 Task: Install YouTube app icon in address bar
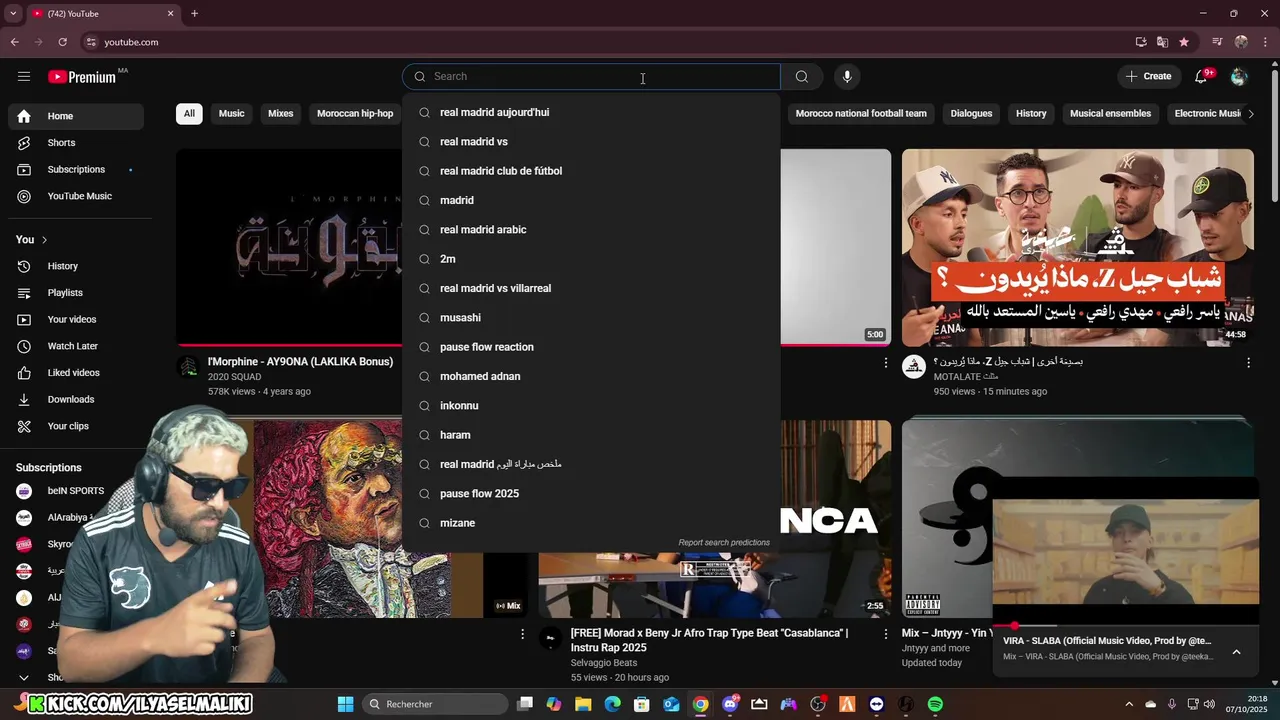[x=1141, y=42]
